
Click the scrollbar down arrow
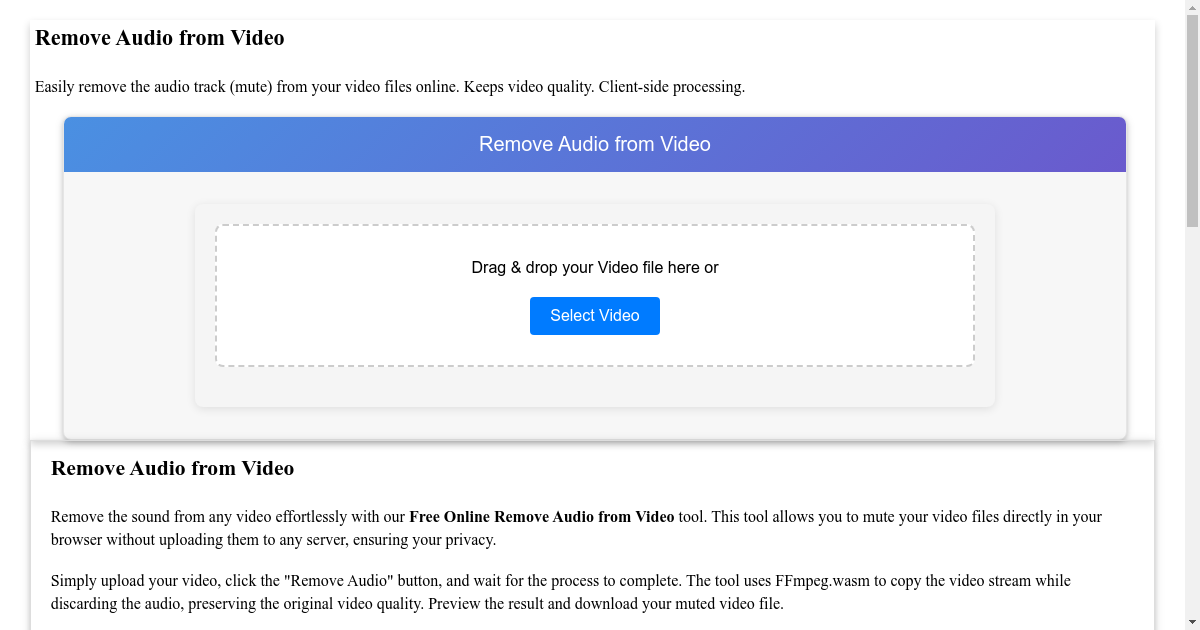pyautogui.click(x=1192, y=621)
